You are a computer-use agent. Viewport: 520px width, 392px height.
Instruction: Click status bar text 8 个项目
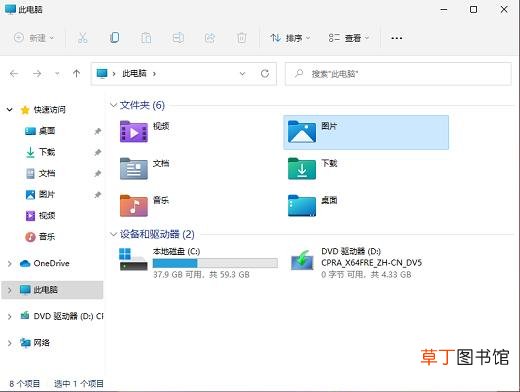pyautogui.click(x=24, y=384)
